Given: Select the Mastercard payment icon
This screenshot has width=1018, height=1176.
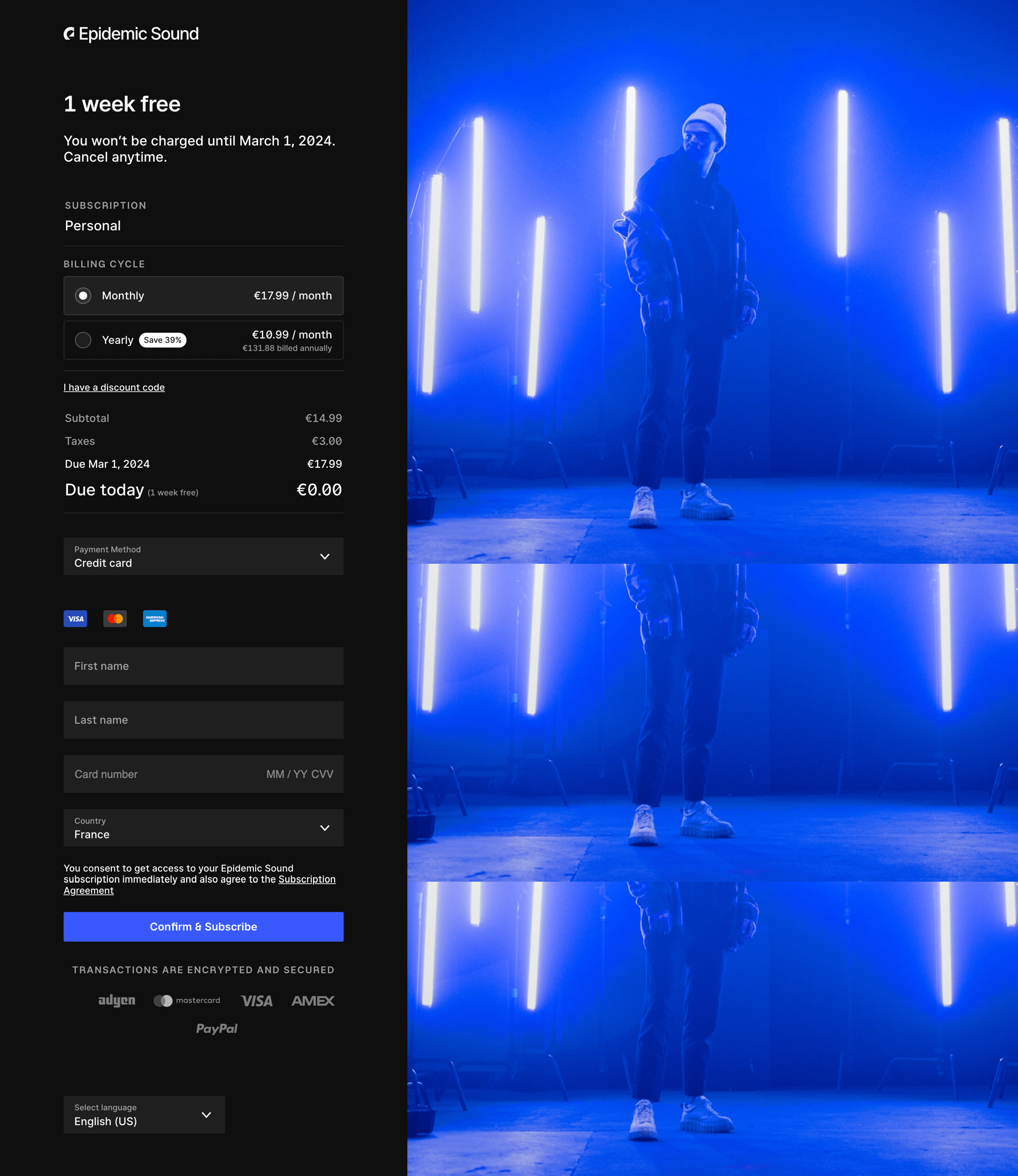Looking at the screenshot, I should (x=115, y=619).
